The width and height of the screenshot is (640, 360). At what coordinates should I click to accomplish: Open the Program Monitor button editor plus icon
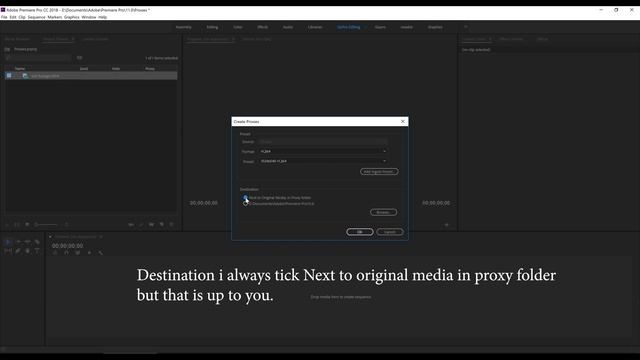(x=447, y=224)
